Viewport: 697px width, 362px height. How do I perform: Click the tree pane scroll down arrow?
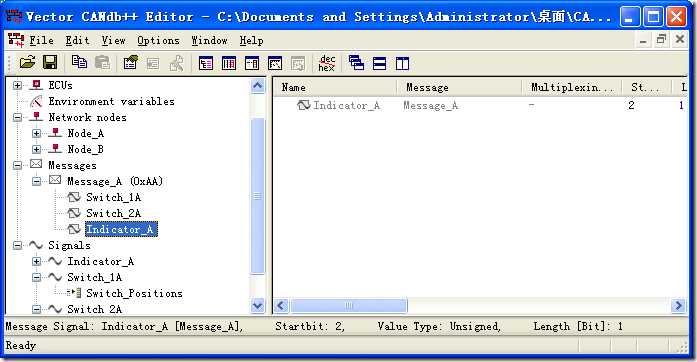pyautogui.click(x=258, y=305)
